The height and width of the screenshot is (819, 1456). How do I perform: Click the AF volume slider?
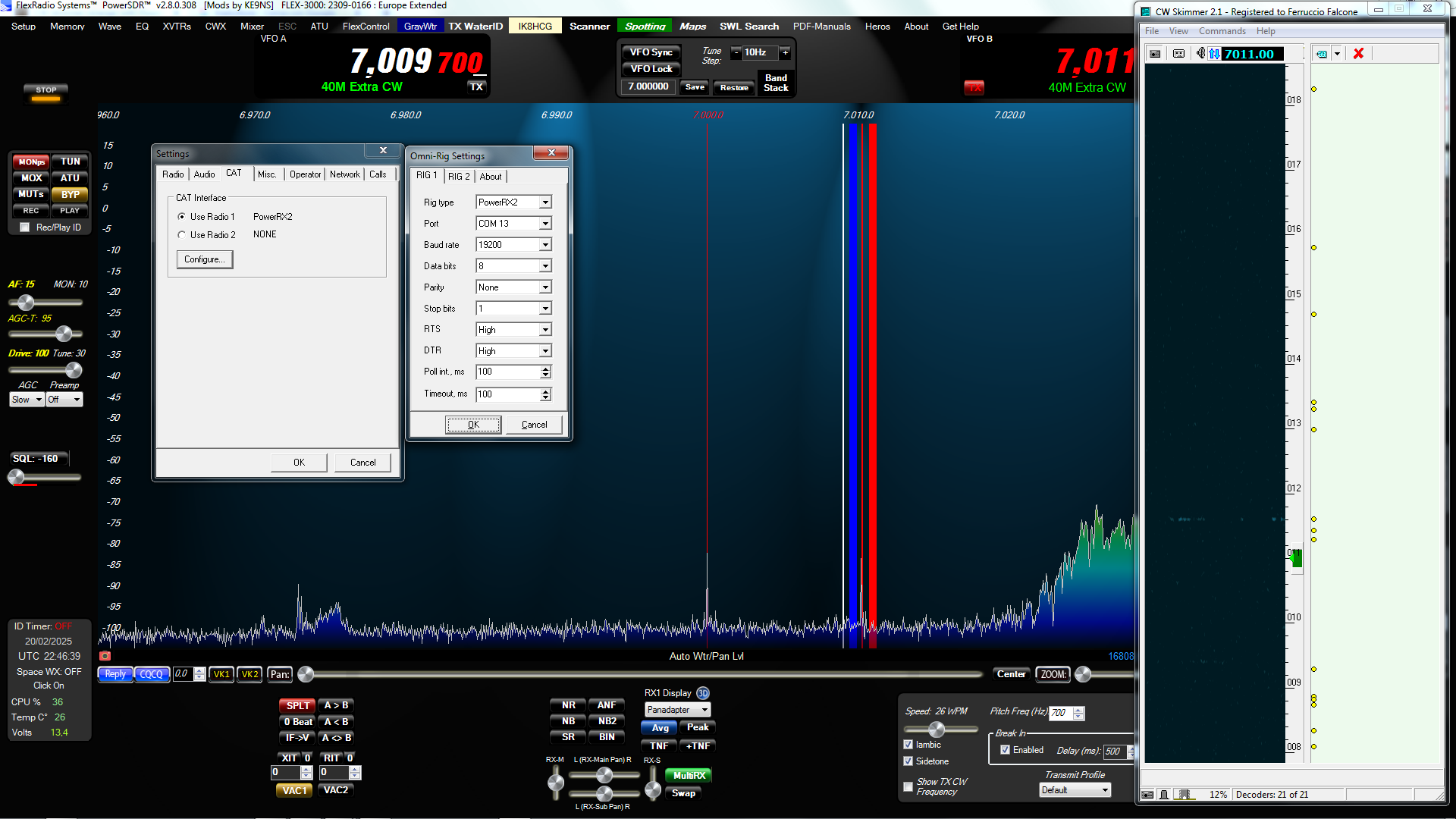click(45, 303)
